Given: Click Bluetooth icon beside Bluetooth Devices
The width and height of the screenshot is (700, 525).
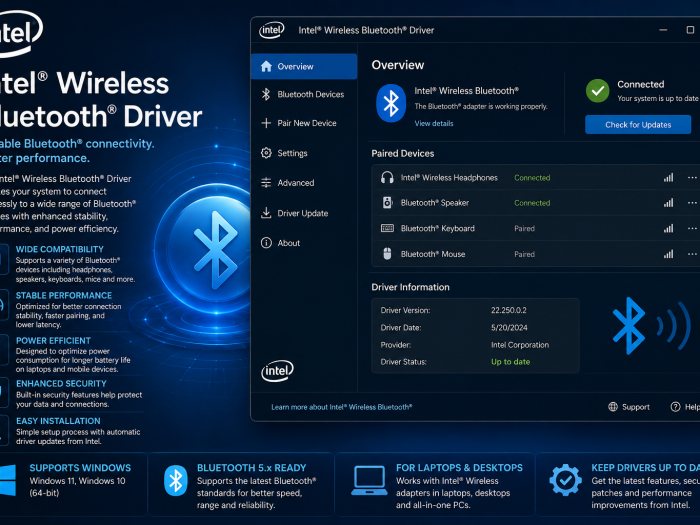Looking at the screenshot, I should (266, 94).
